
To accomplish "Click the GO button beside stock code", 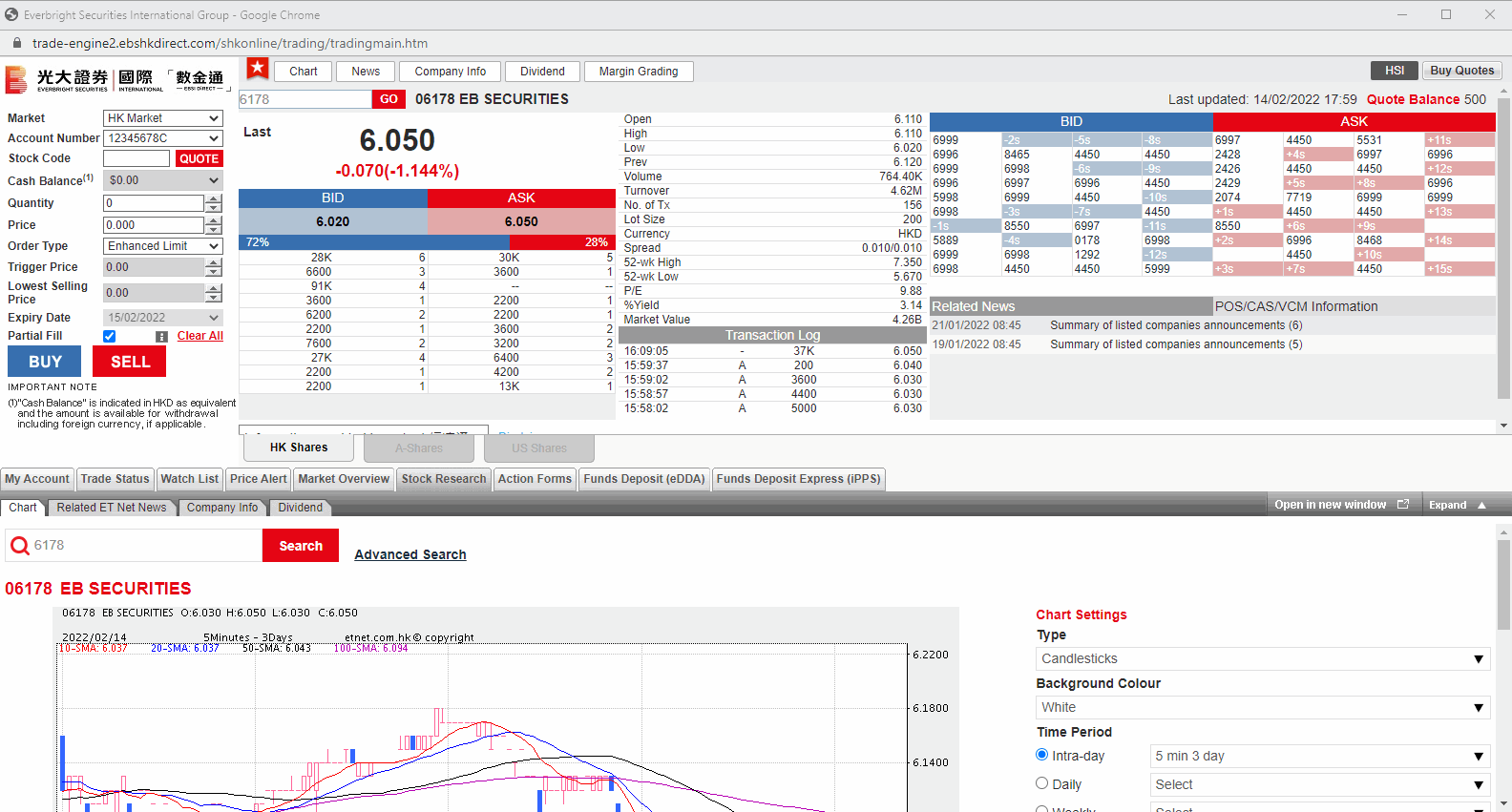I will [x=388, y=99].
